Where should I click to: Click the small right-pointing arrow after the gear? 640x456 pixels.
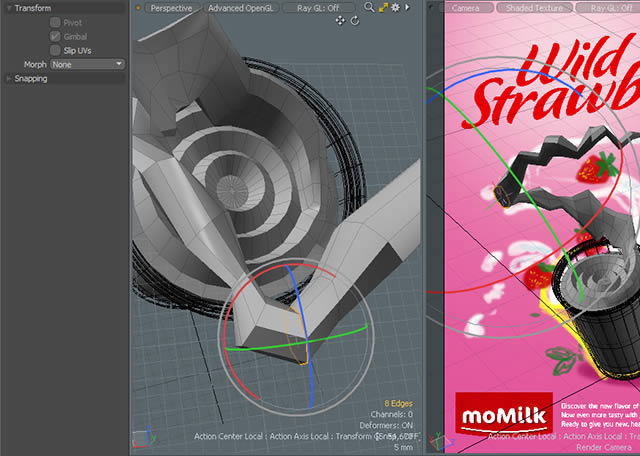(x=407, y=7)
